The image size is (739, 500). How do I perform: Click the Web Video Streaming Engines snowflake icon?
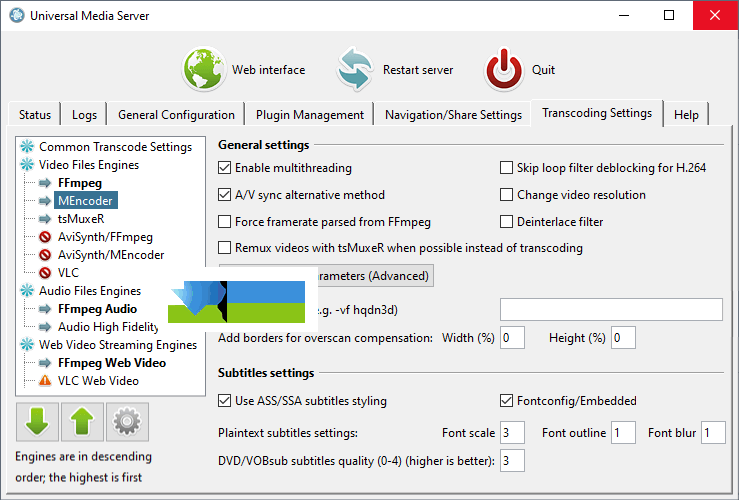[27, 344]
